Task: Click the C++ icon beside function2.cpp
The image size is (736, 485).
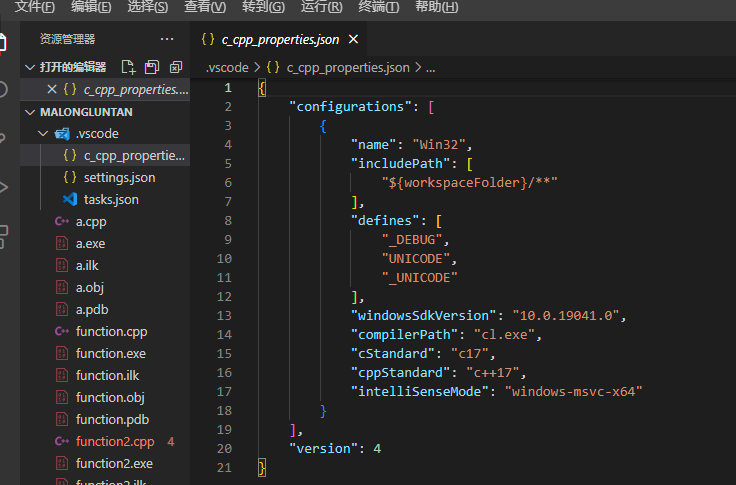Action: click(x=62, y=441)
